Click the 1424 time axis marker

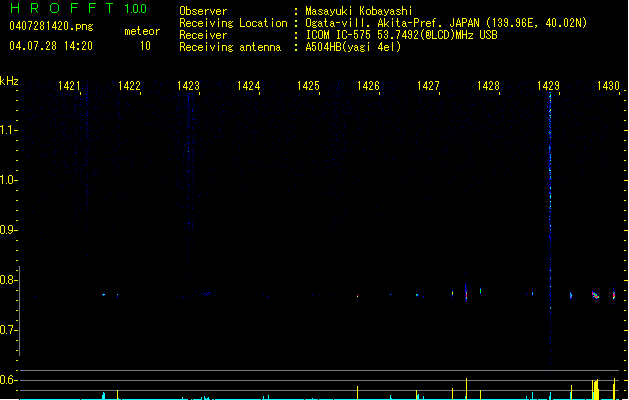point(249,86)
